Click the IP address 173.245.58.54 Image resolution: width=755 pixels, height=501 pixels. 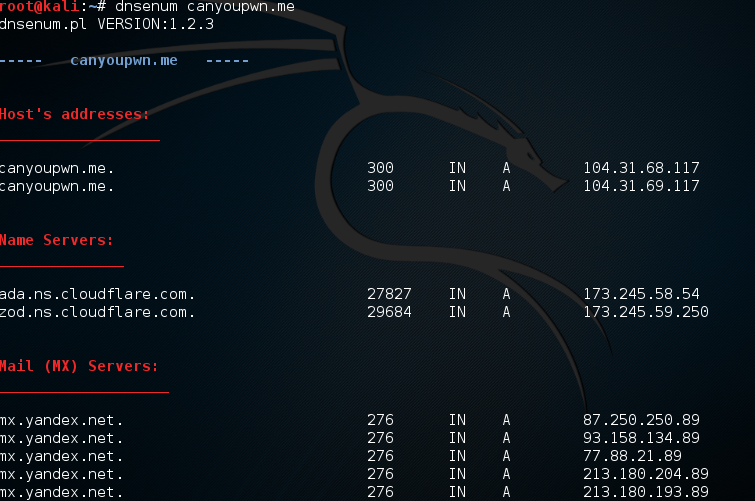(x=641, y=294)
